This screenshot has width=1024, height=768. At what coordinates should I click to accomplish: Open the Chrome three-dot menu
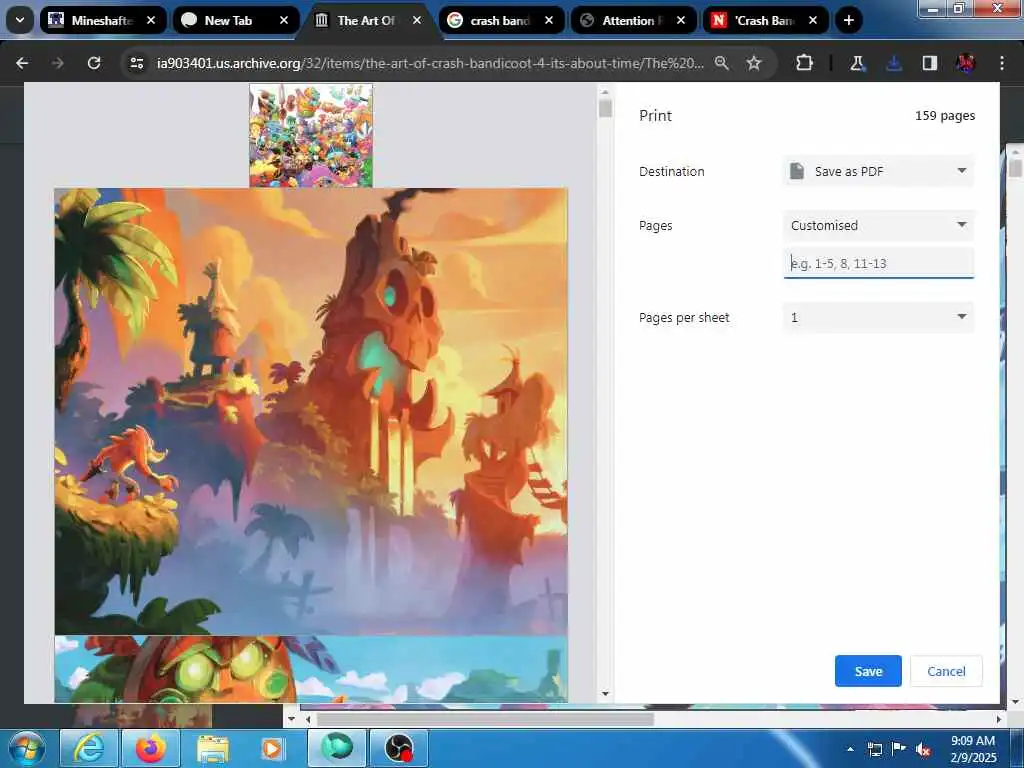click(x=1002, y=63)
